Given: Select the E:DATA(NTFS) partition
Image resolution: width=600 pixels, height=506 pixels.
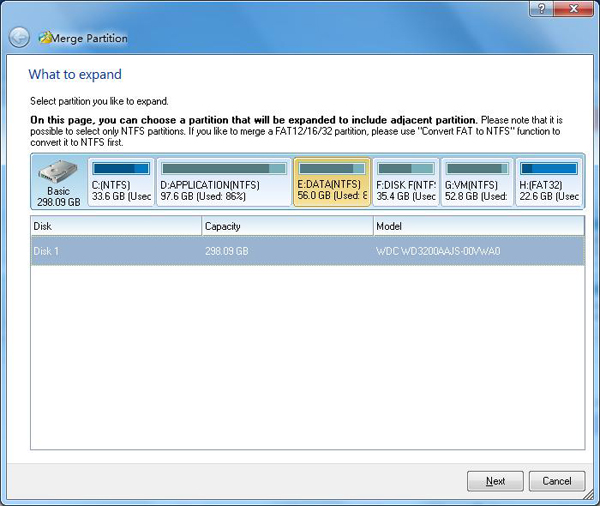Looking at the screenshot, I should pos(332,182).
